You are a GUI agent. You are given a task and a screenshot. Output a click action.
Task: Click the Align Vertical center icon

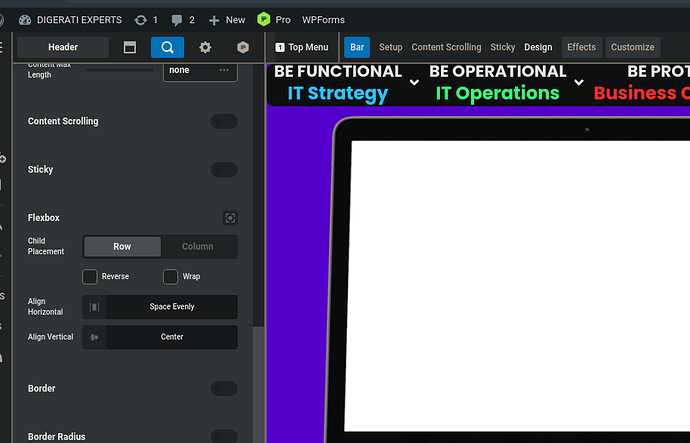[94, 337]
